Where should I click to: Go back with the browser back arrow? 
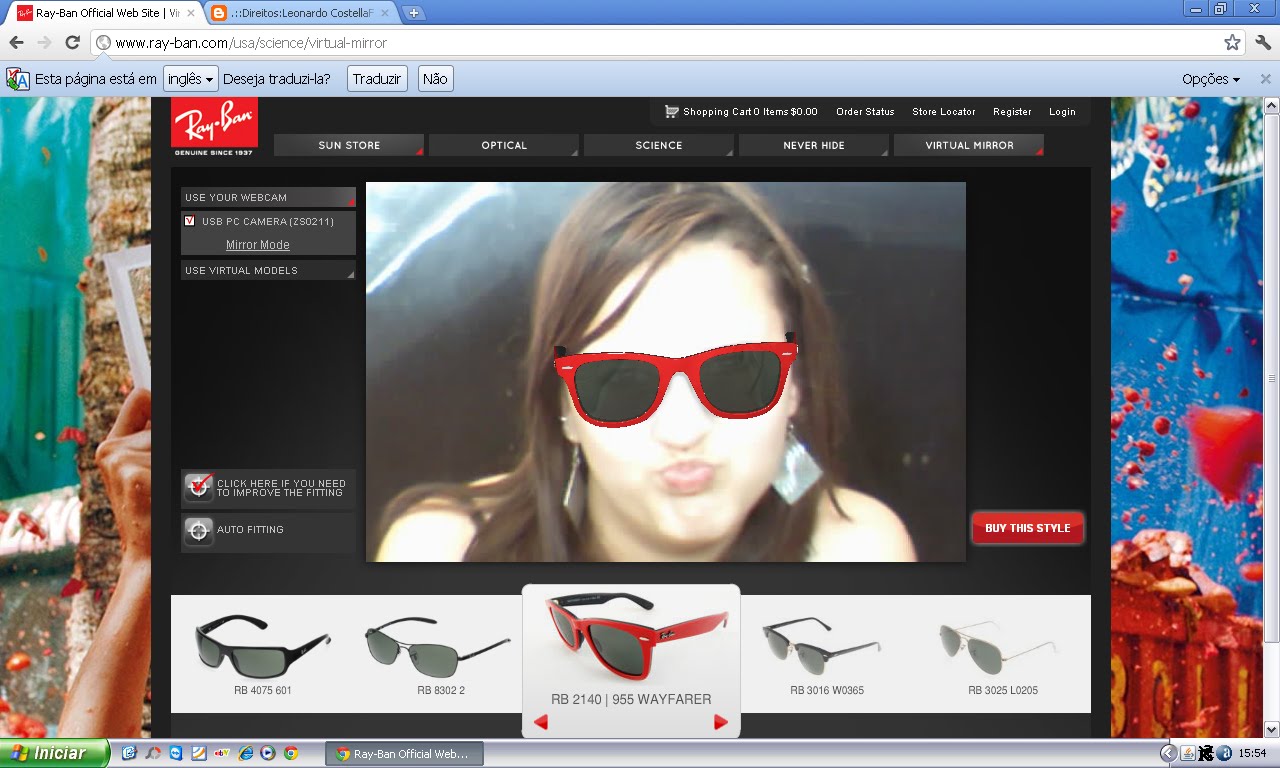coord(16,42)
